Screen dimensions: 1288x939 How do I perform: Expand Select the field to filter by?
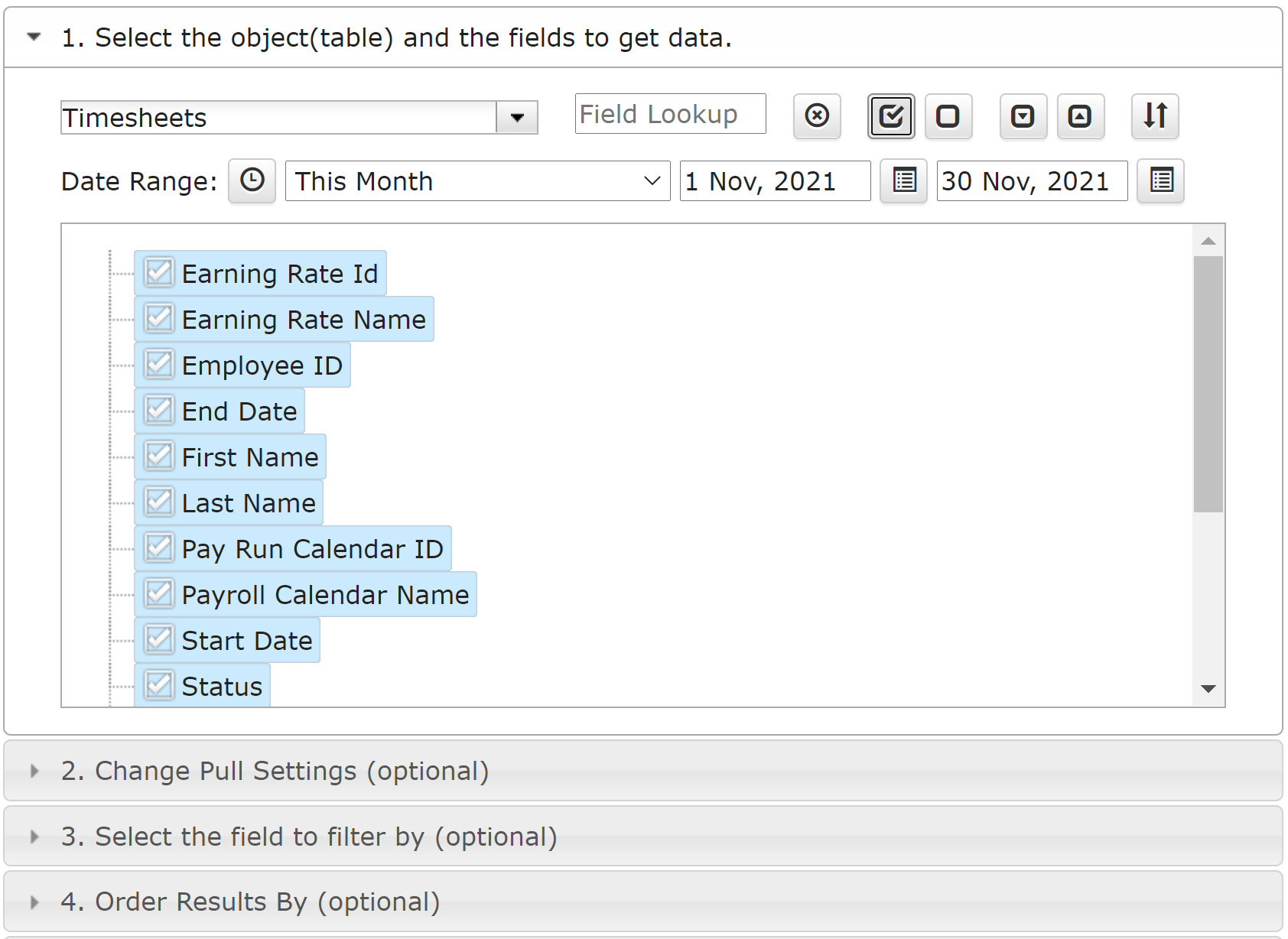[x=34, y=837]
